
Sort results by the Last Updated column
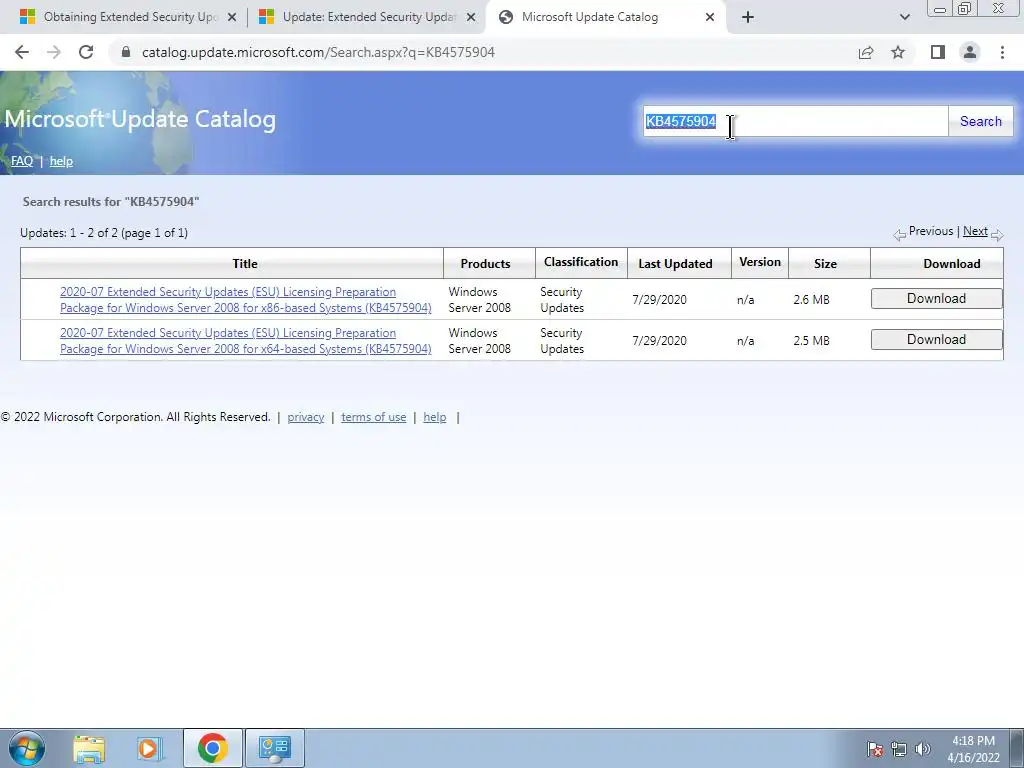point(675,264)
